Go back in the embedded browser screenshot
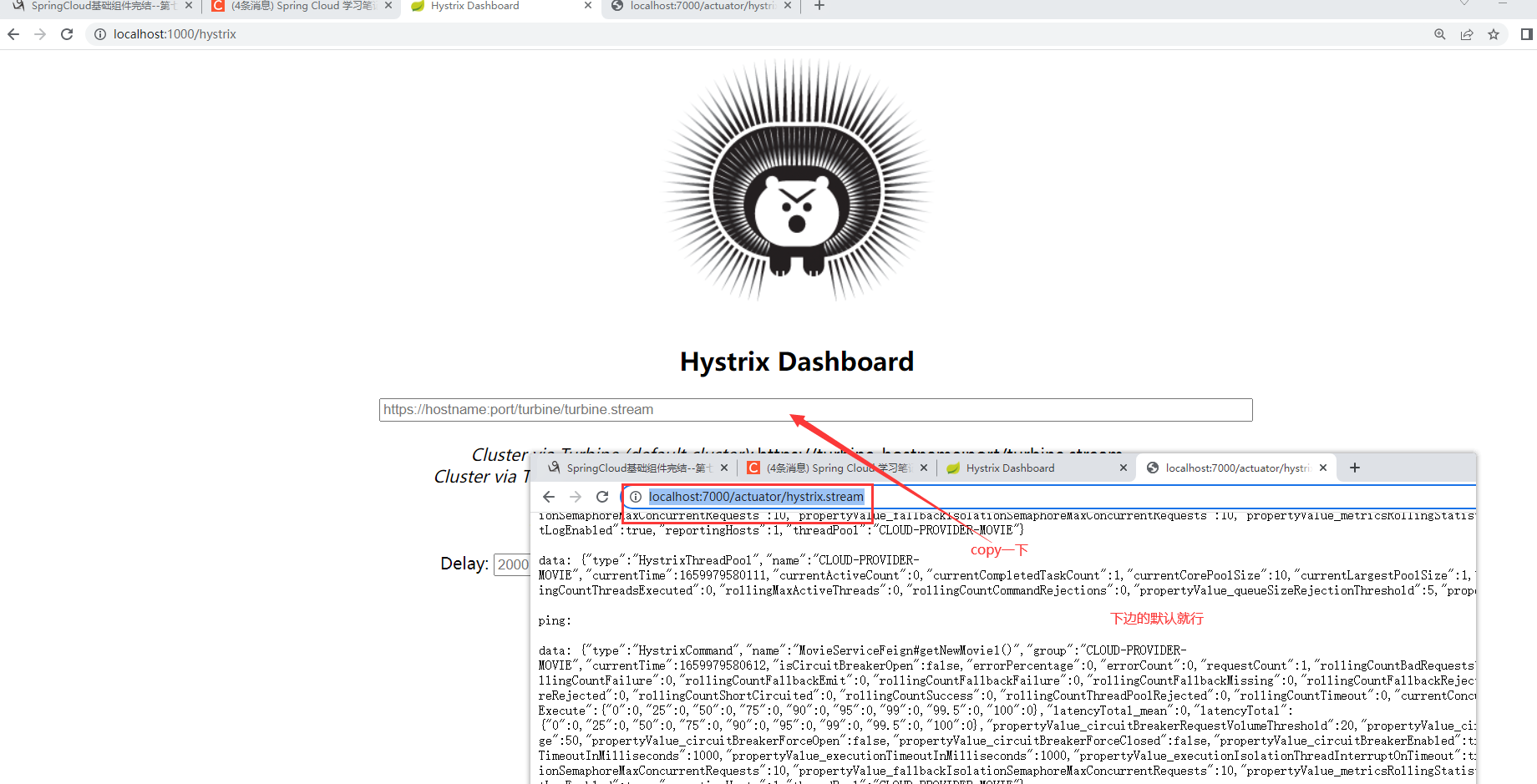This screenshot has width=1537, height=784. point(549,497)
